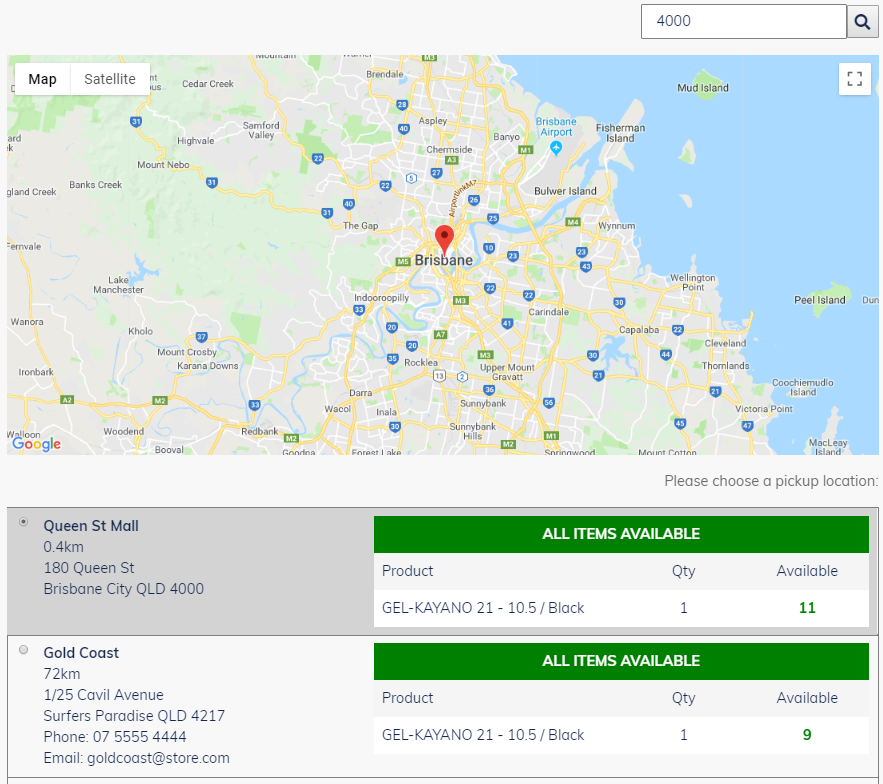The image size is (883, 784).
Task: Click the Cleveland label on map
Action: pos(725,343)
